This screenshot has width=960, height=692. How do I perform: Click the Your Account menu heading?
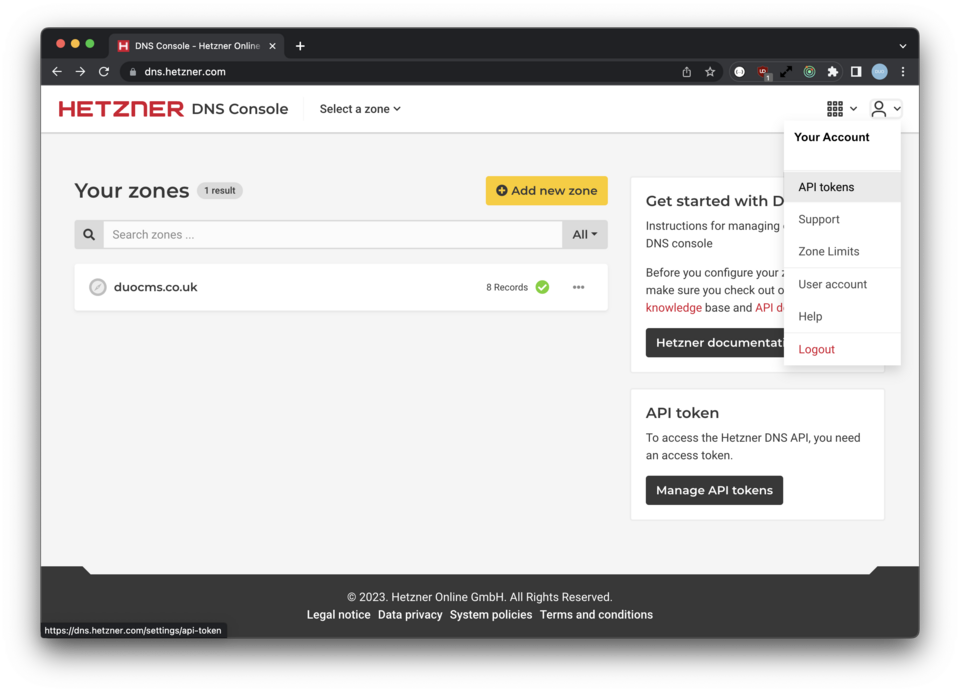(831, 137)
